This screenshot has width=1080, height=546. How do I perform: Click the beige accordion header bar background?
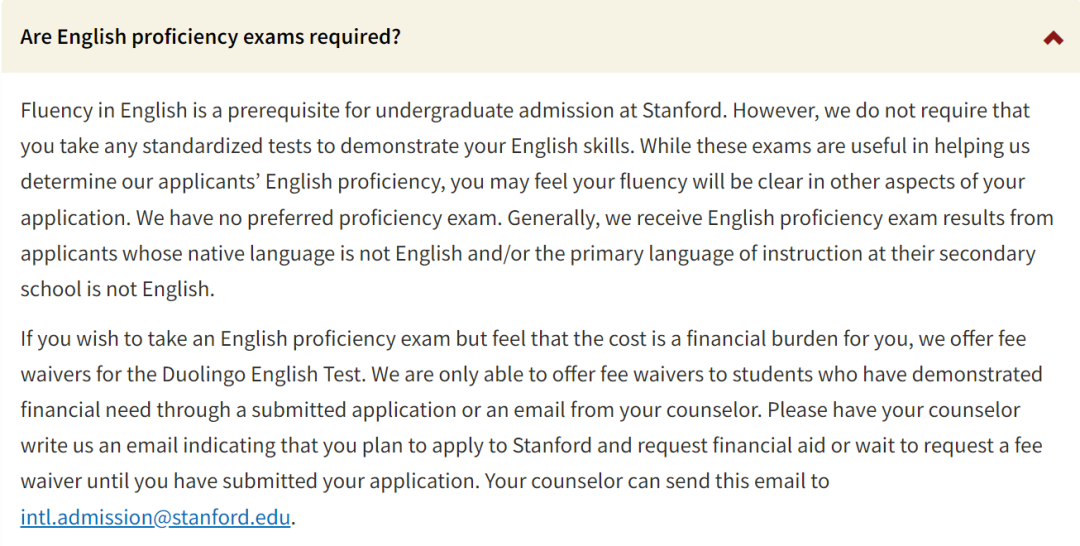point(540,36)
